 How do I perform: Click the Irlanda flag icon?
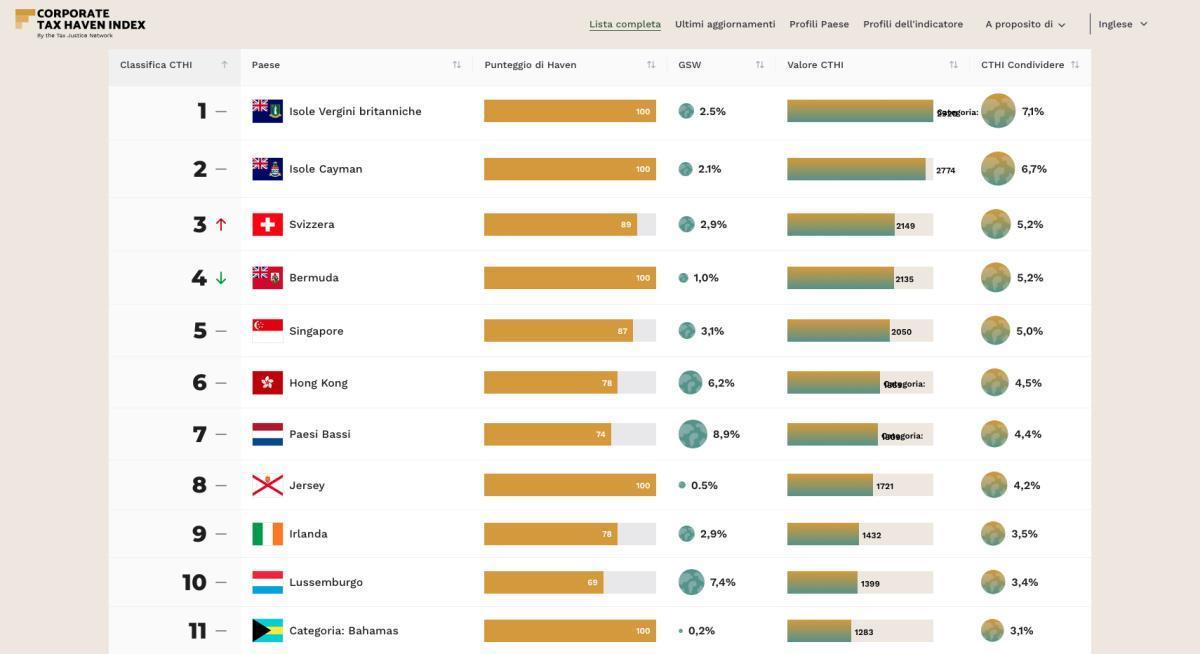coord(267,534)
